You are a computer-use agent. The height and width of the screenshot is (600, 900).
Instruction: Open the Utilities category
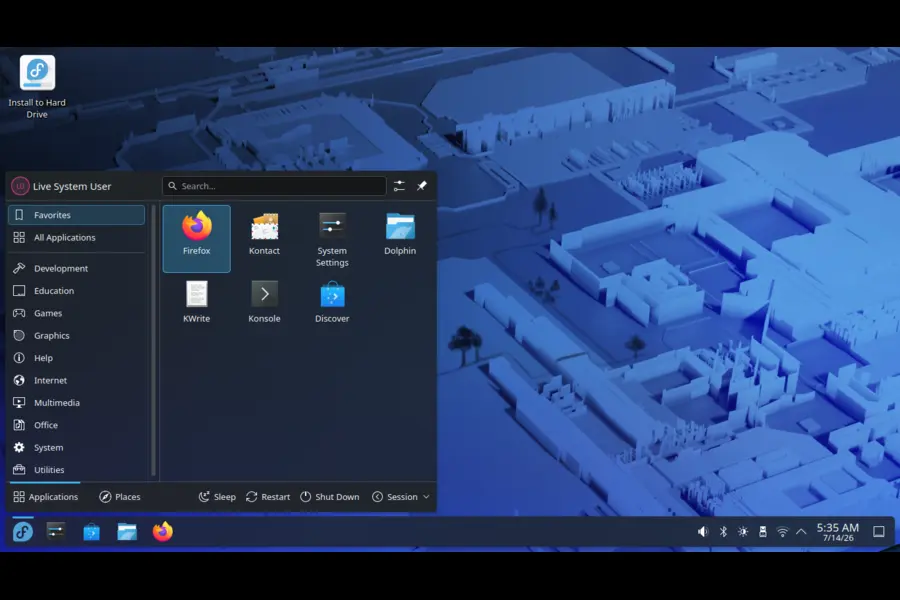[76, 470]
